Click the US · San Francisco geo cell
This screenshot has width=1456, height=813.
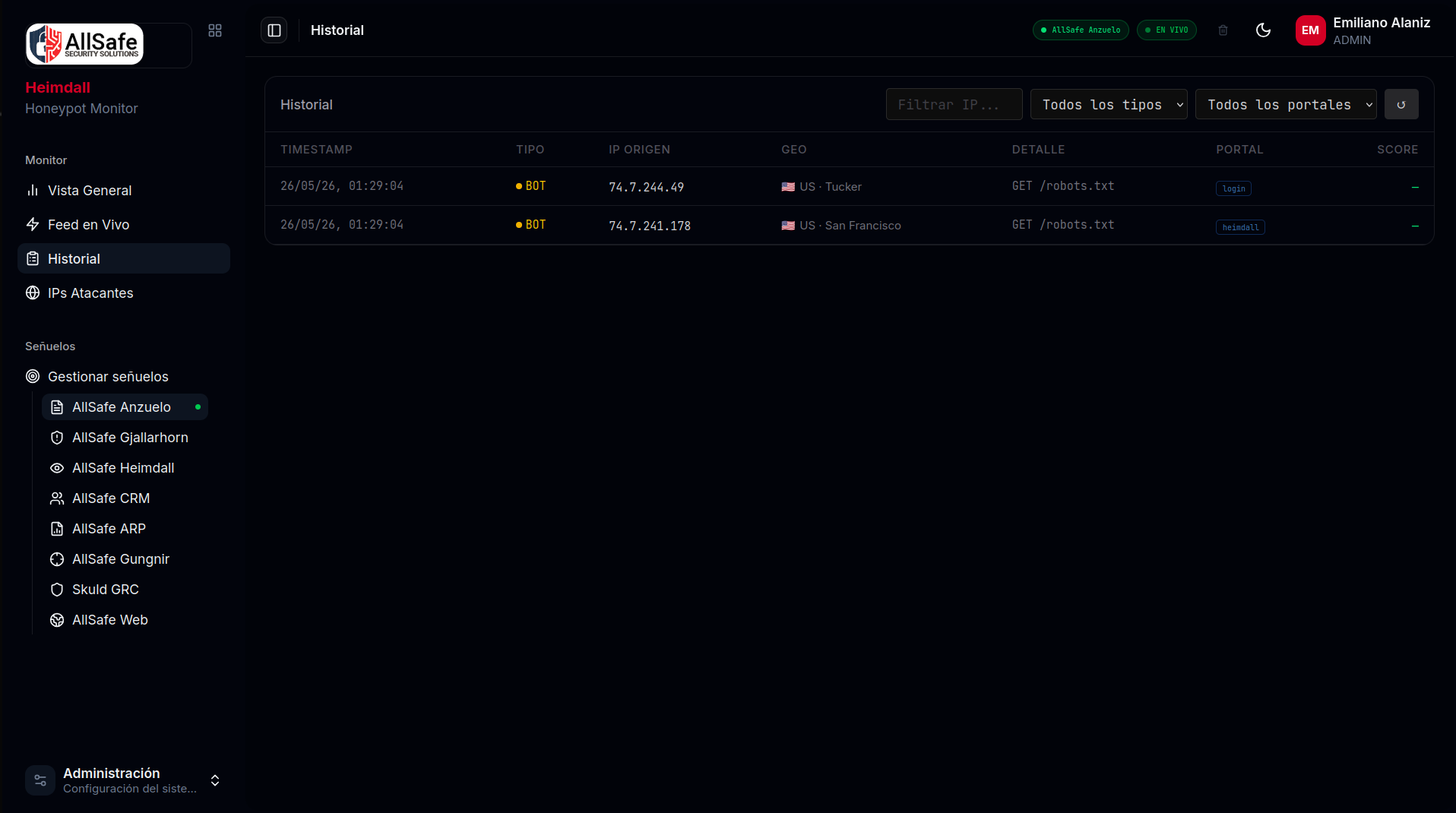841,226
